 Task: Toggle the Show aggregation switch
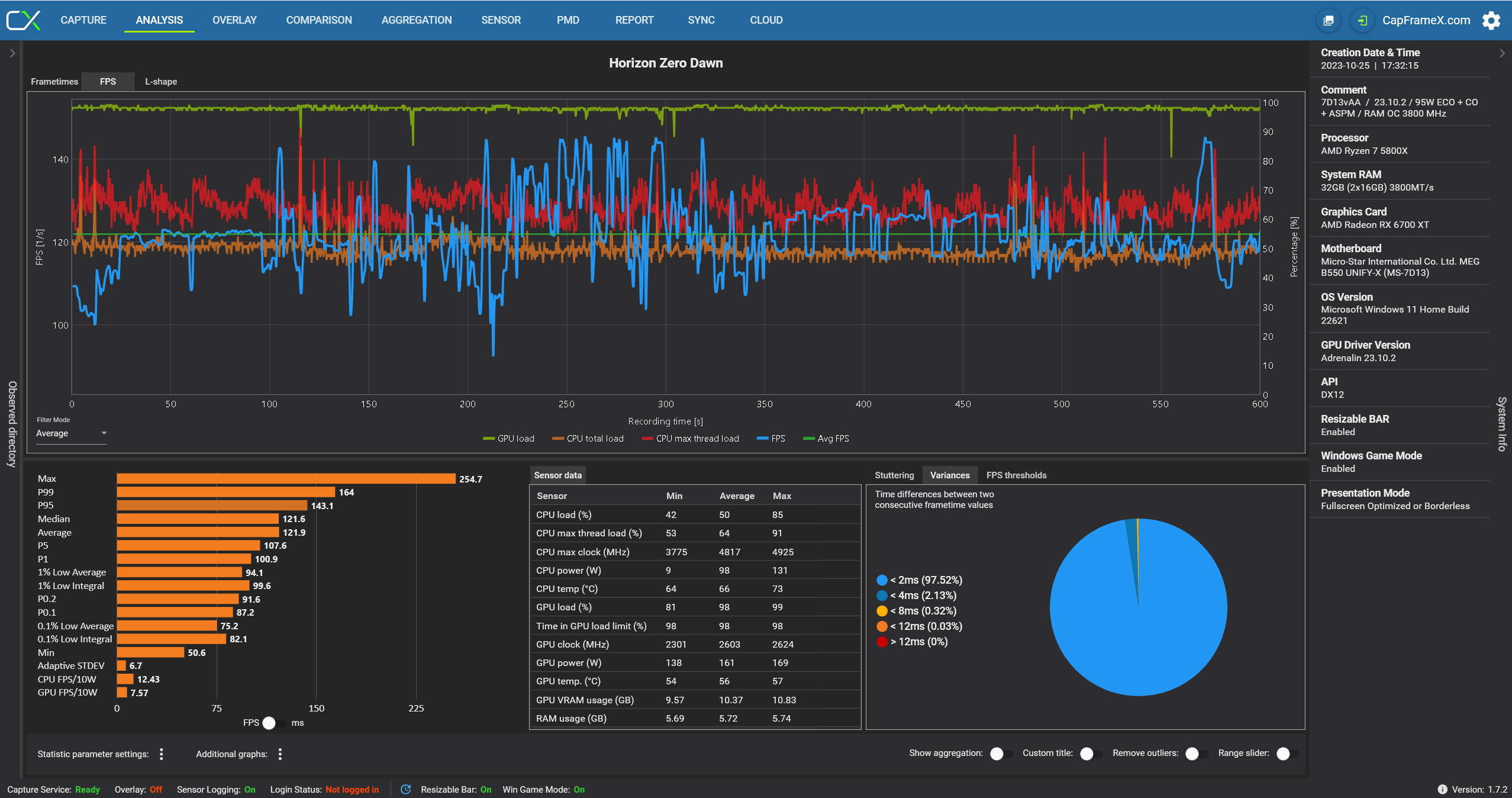pos(1000,754)
